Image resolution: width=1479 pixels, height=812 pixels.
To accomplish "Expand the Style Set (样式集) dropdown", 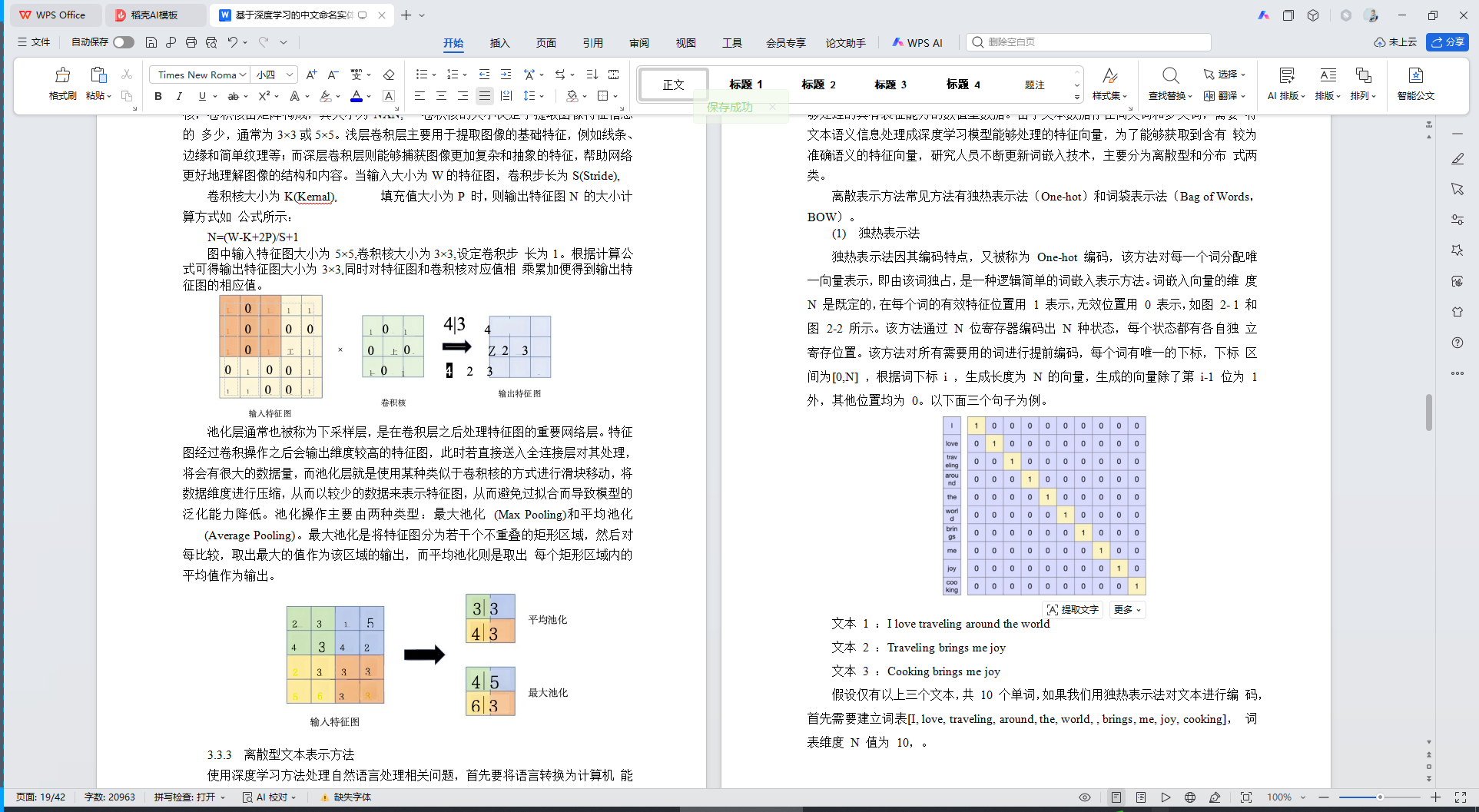I will (1109, 96).
